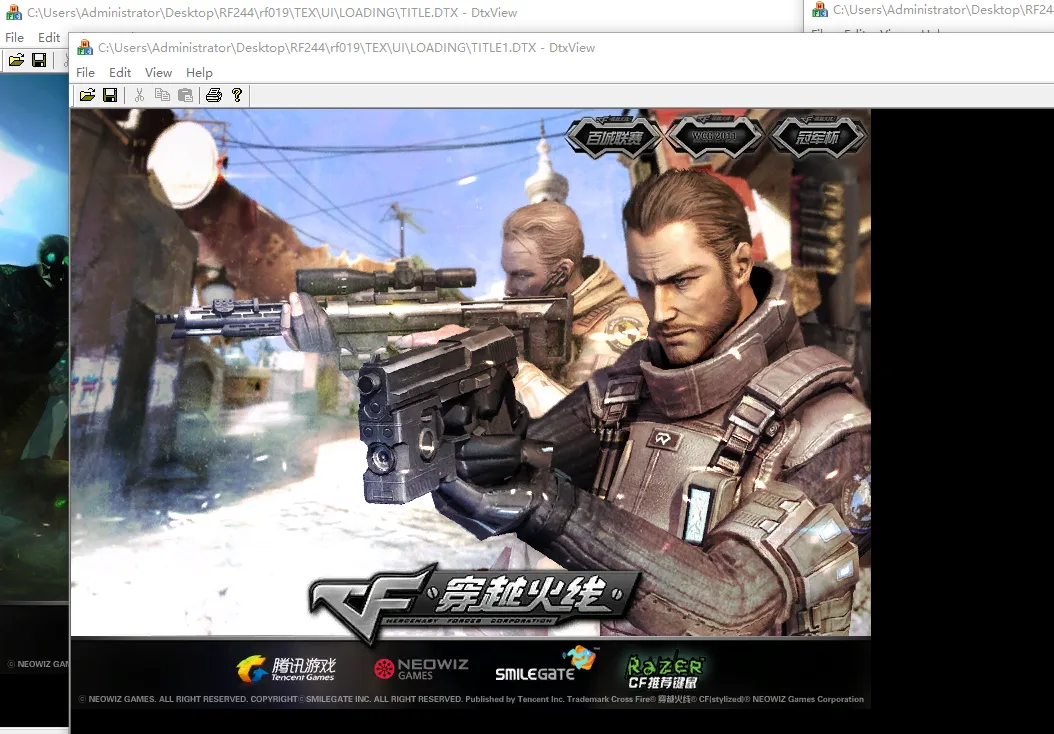This screenshot has width=1054, height=734.
Task: Open the View menu
Action: tap(158, 72)
